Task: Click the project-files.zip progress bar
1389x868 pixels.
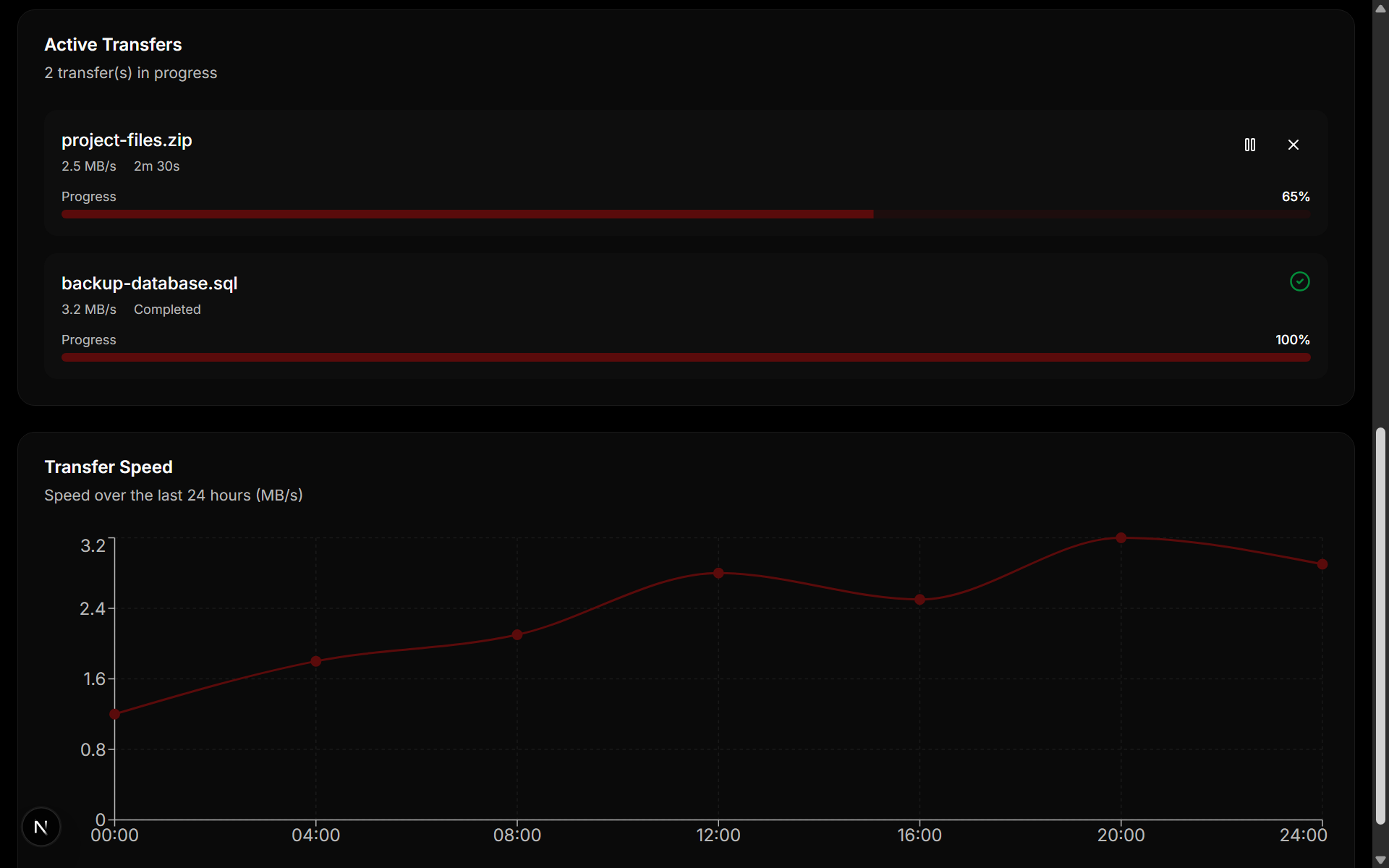Action: (x=685, y=214)
